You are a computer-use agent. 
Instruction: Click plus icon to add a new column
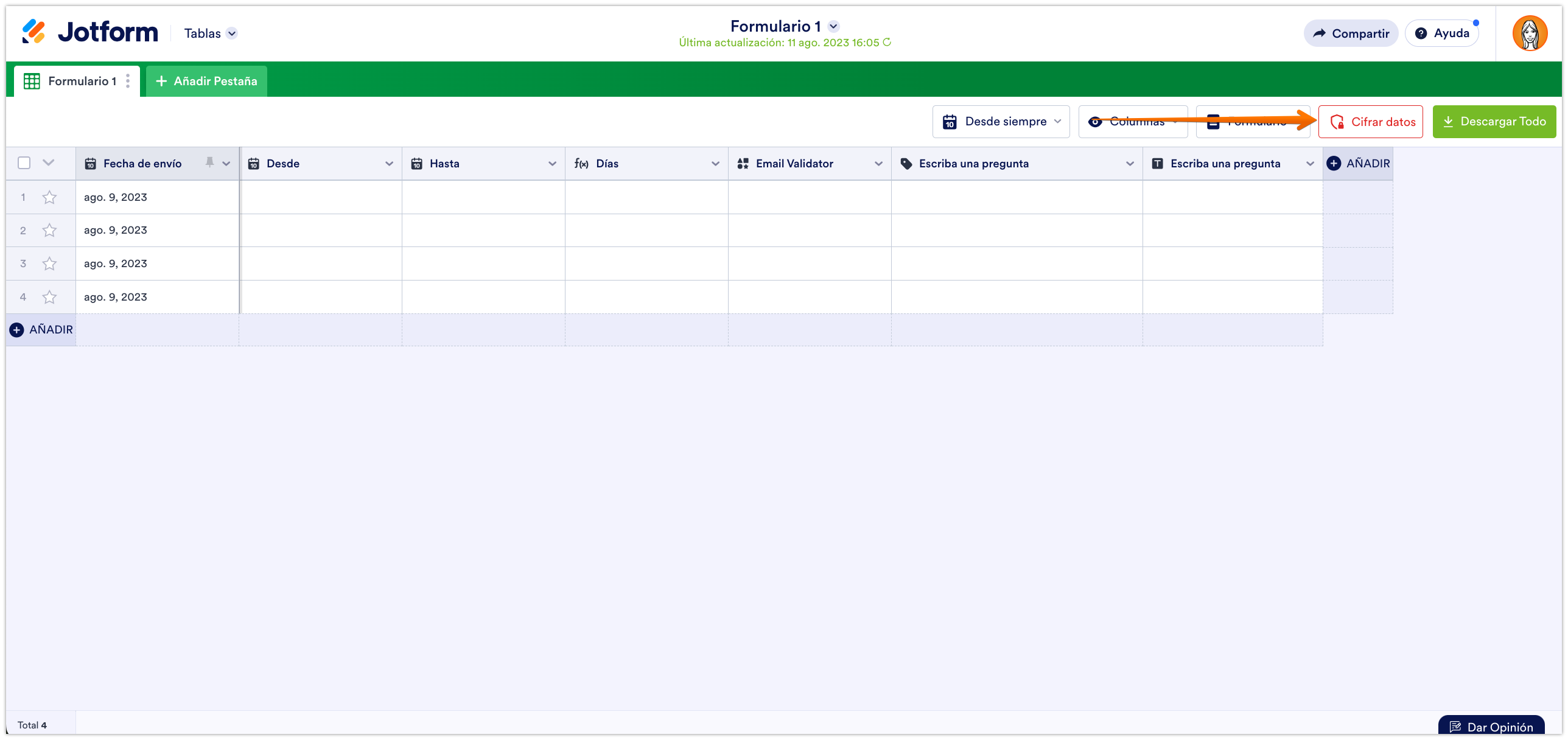pos(1334,163)
